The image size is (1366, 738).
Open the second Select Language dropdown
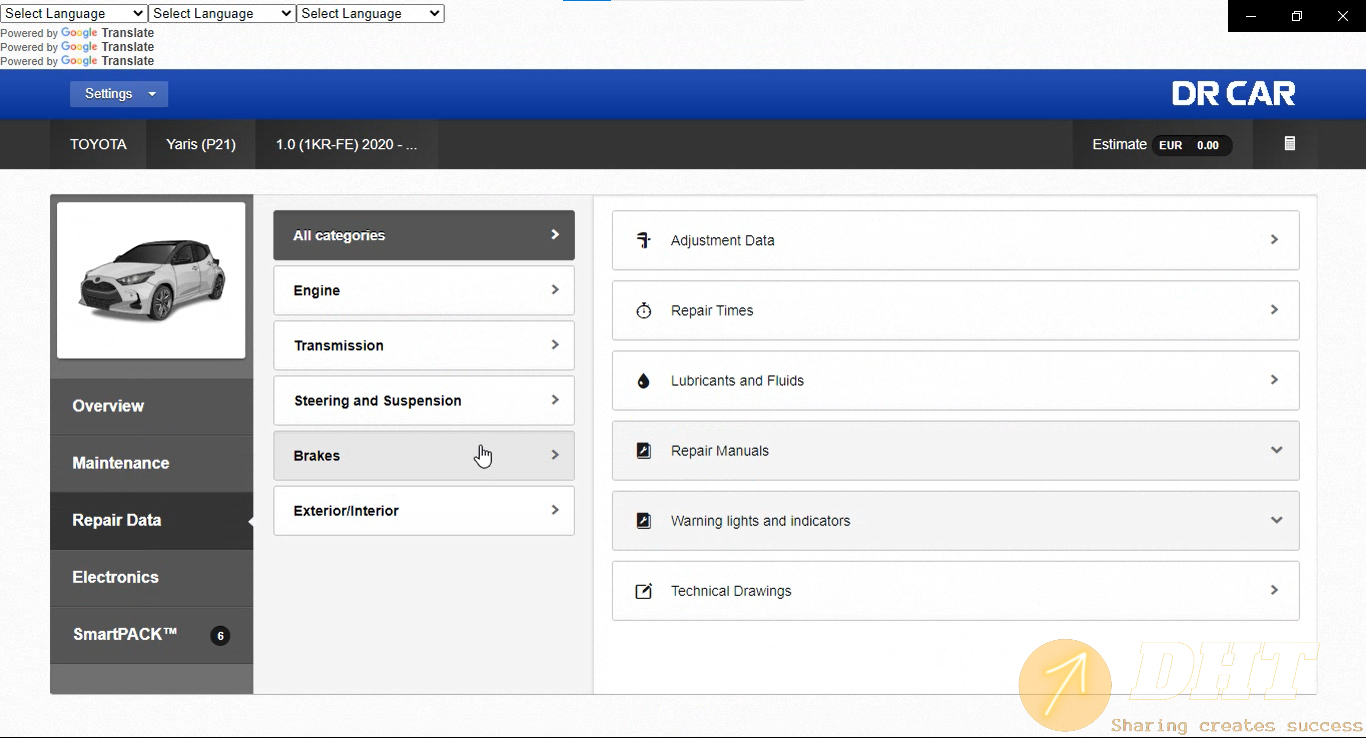[x=222, y=13]
